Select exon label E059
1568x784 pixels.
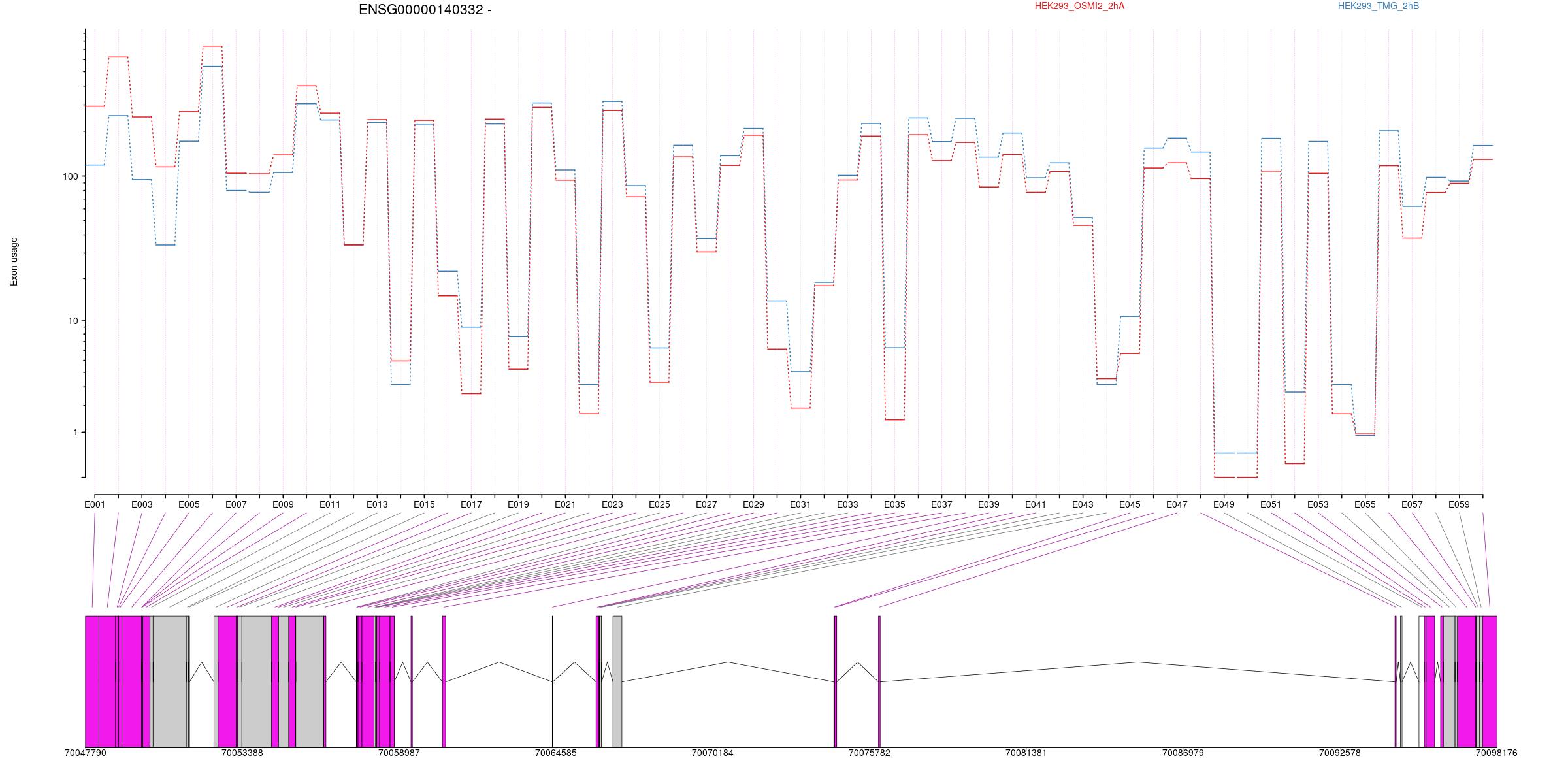(1459, 504)
